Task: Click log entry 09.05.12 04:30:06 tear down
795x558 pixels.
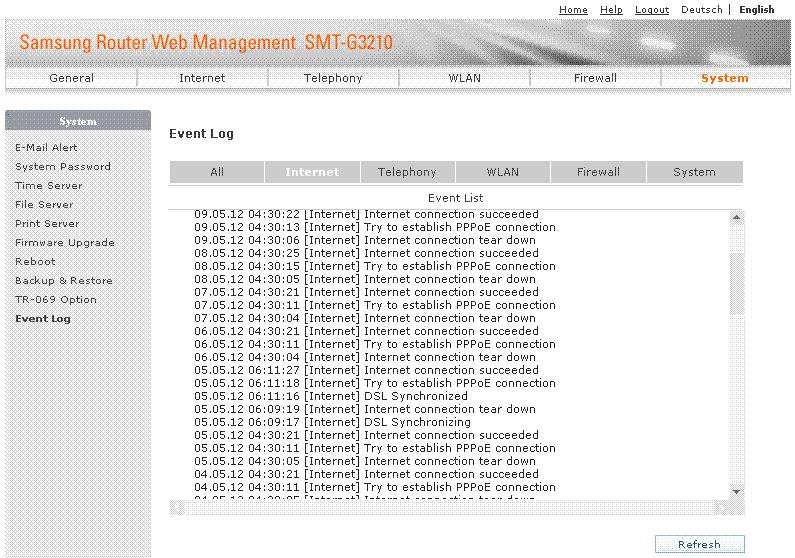Action: (365, 240)
